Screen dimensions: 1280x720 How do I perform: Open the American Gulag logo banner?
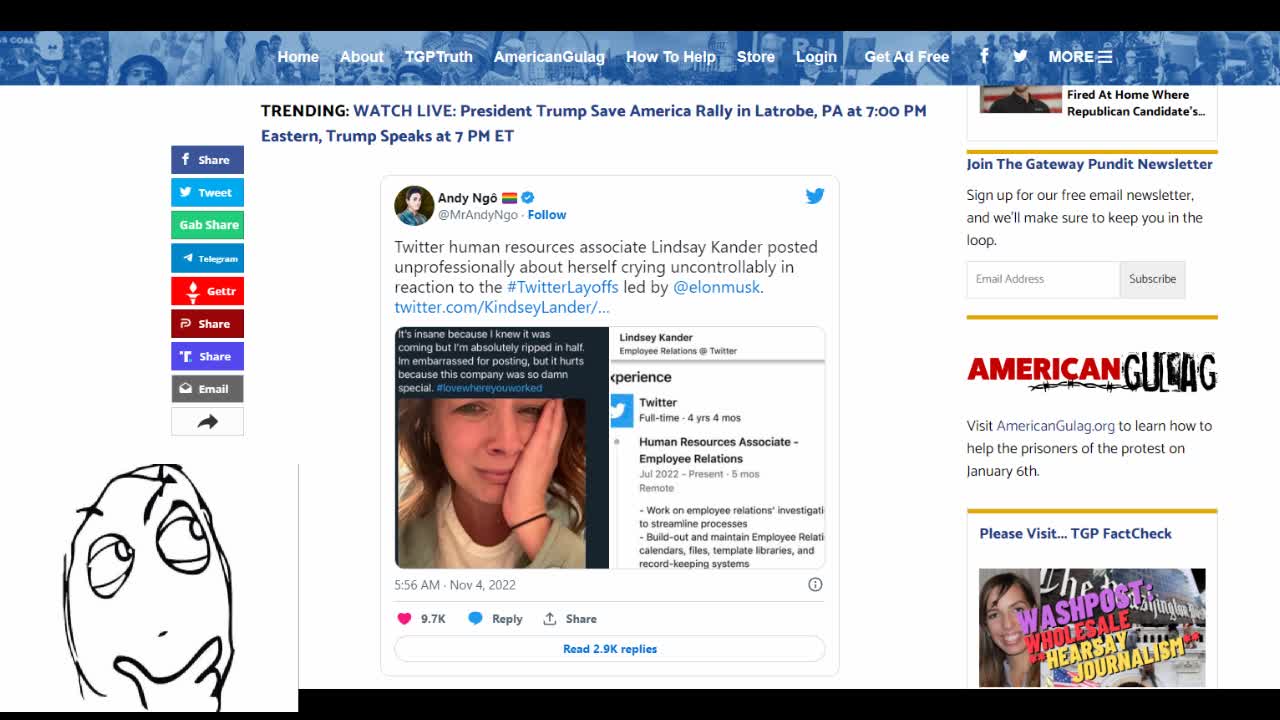pyautogui.click(x=1092, y=372)
